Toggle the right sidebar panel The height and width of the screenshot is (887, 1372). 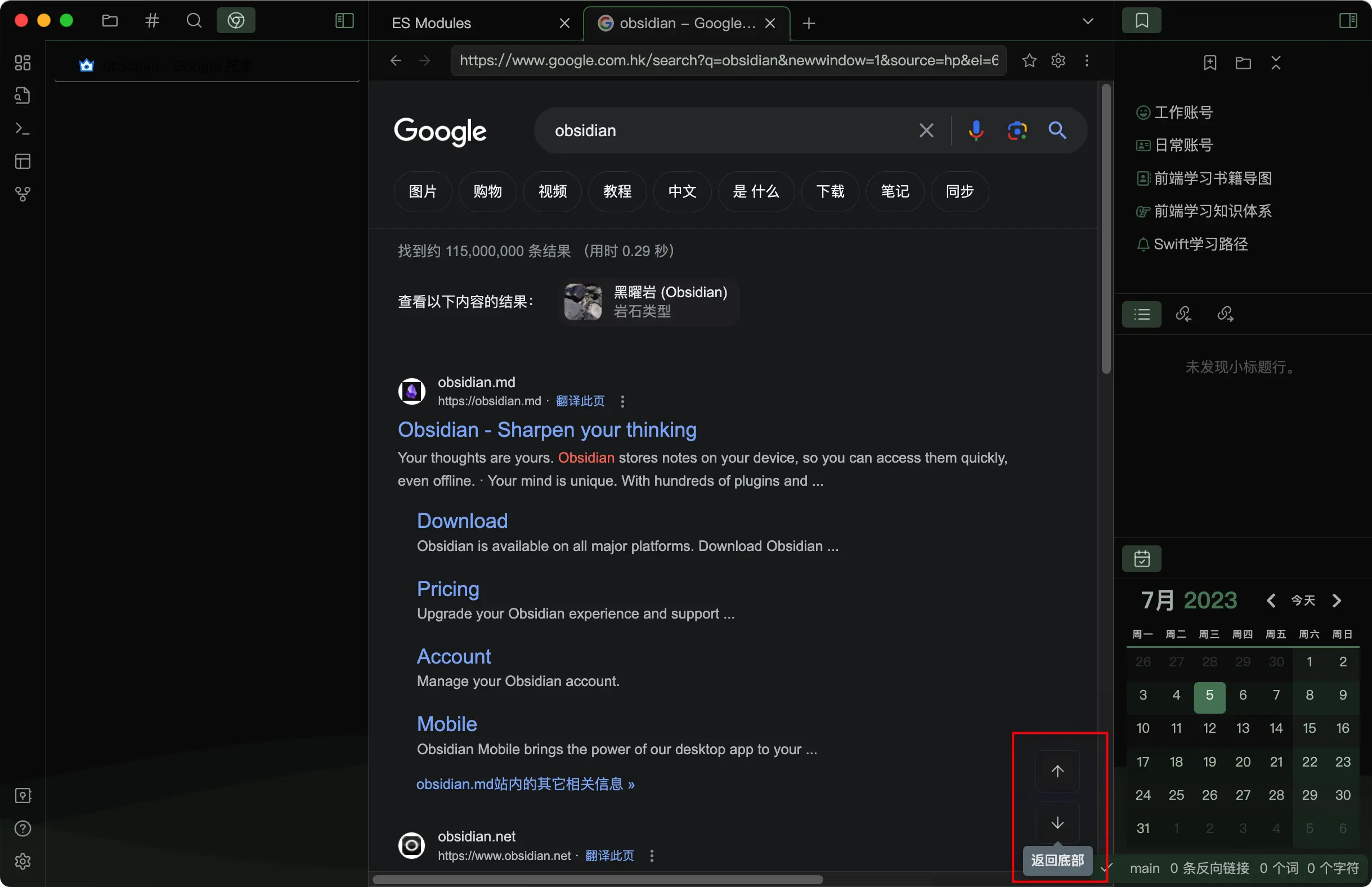click(x=1348, y=21)
